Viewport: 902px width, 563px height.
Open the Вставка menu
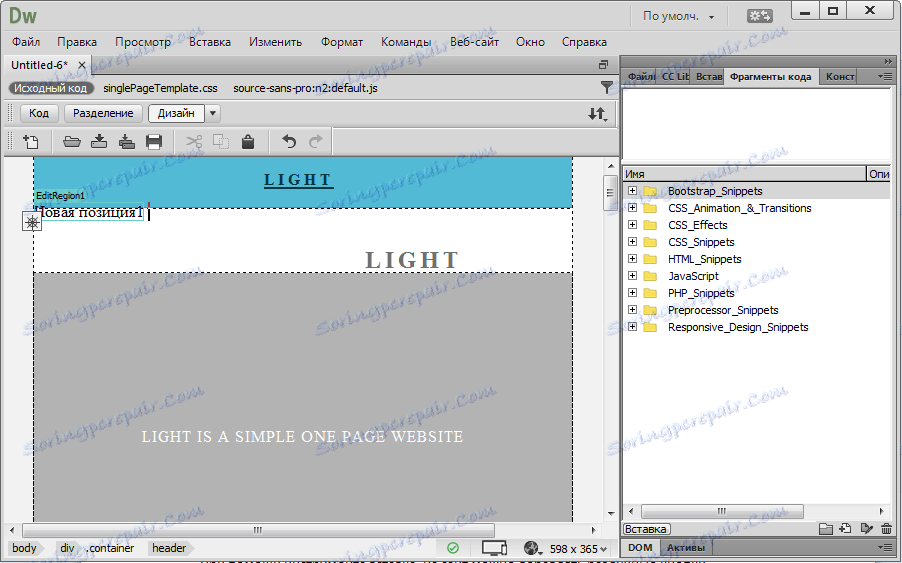[x=209, y=42]
